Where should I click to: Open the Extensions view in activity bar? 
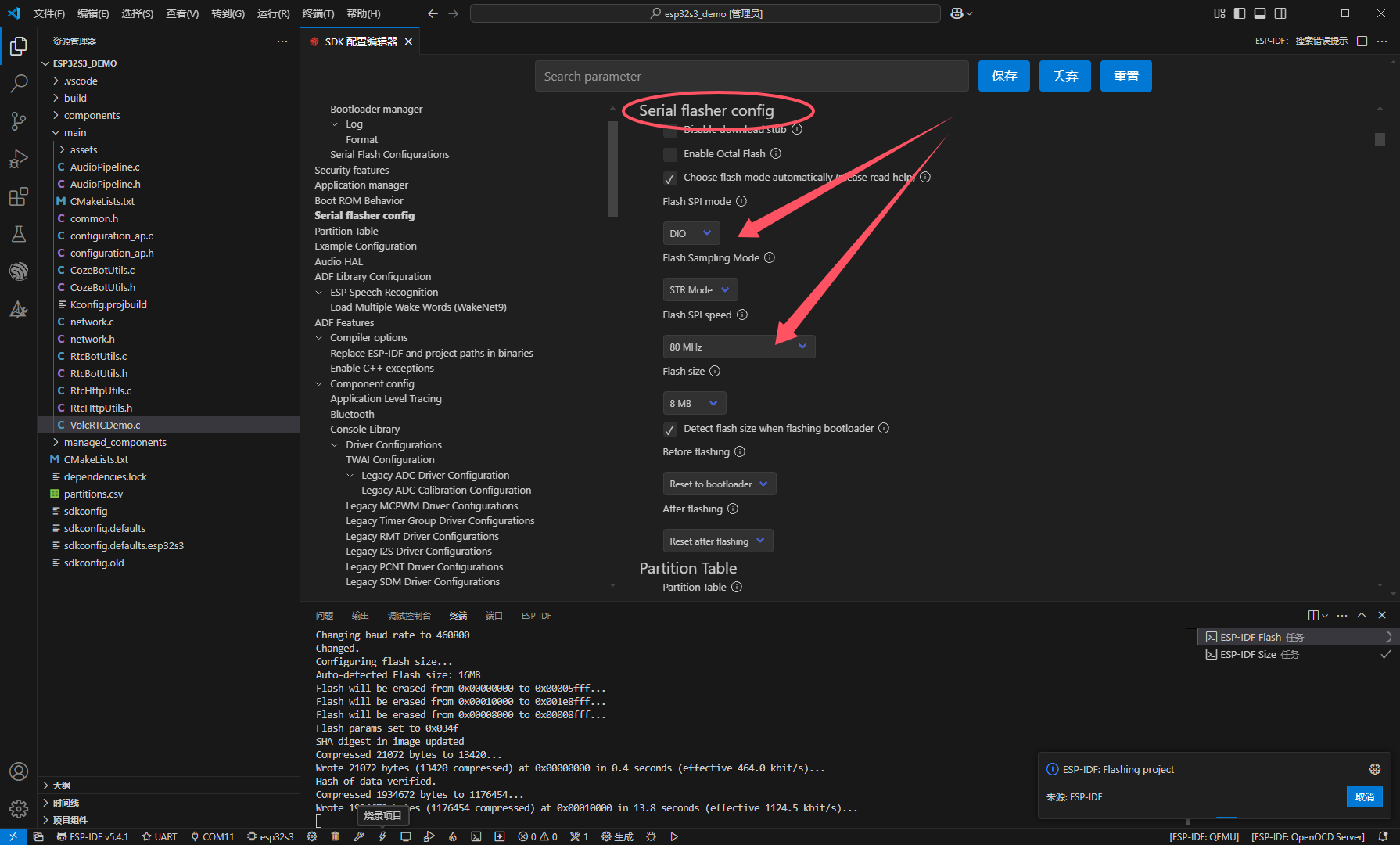(x=19, y=196)
